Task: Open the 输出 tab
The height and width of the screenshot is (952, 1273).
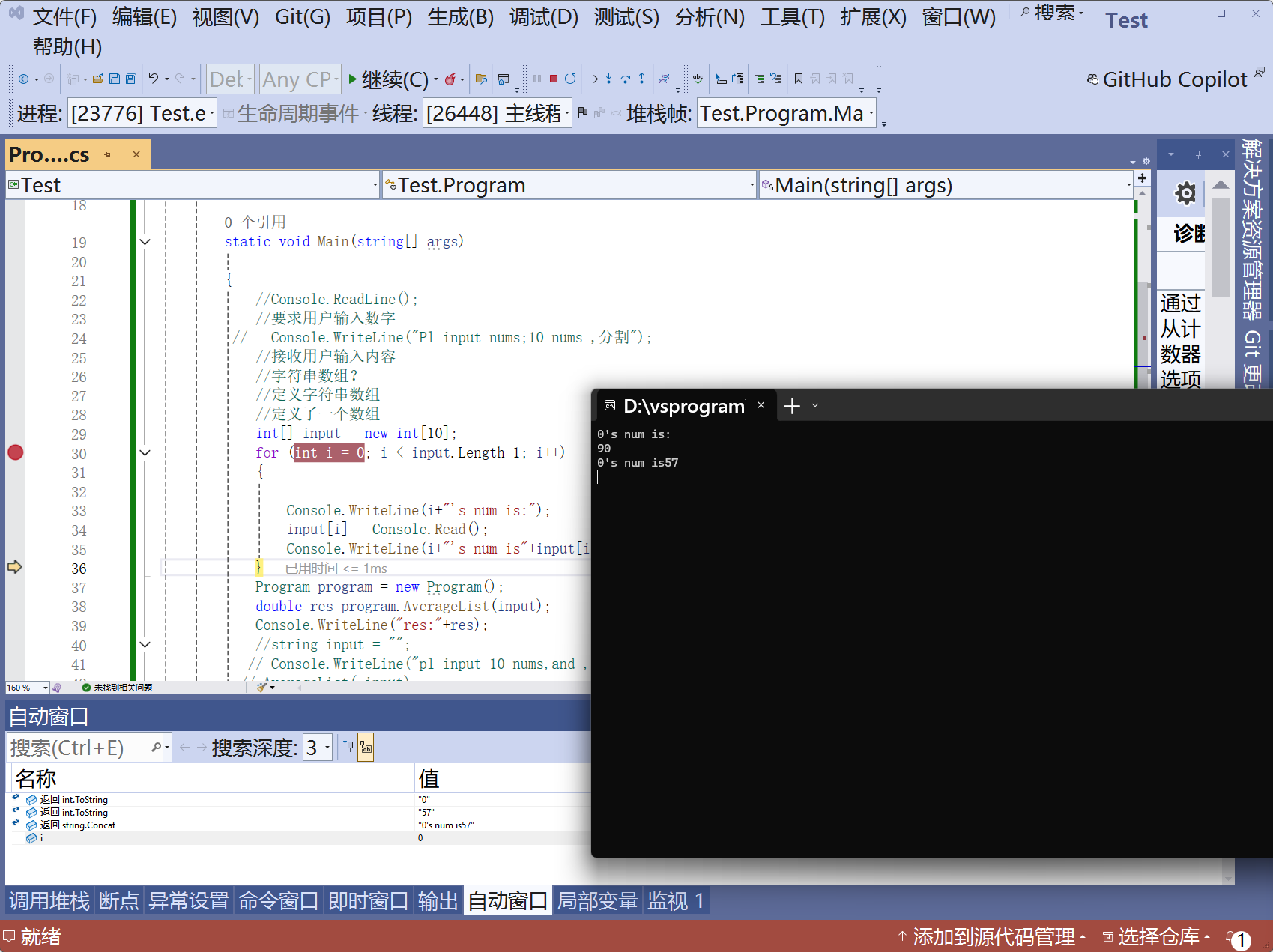Action: (438, 901)
